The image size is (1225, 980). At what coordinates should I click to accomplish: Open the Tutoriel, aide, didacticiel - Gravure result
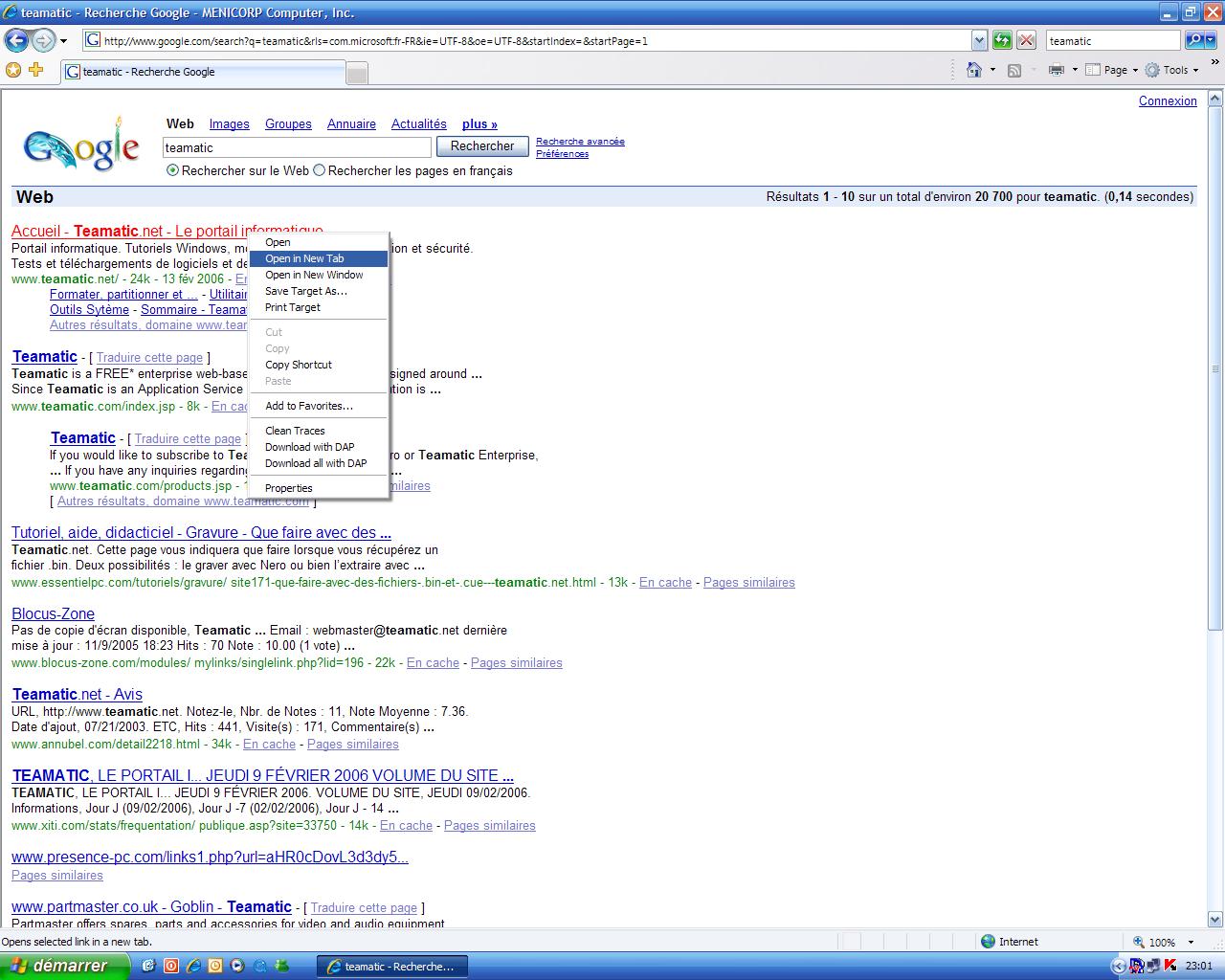click(201, 532)
